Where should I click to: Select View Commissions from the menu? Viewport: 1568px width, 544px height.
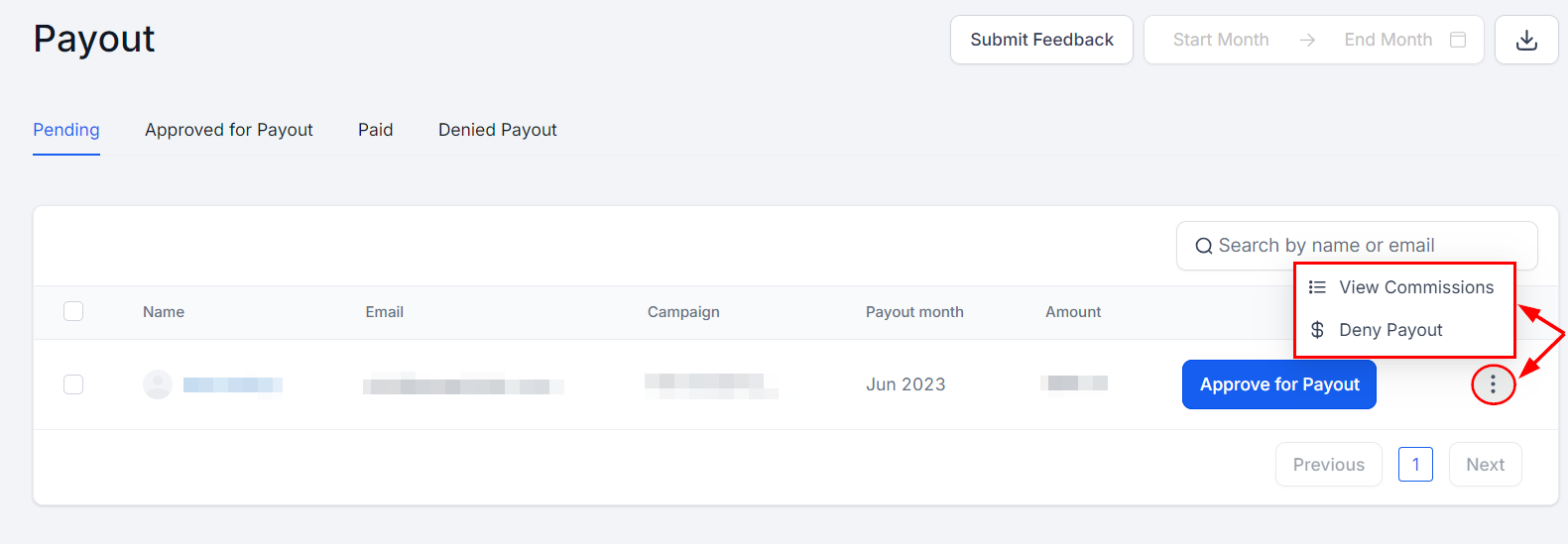tap(1415, 287)
